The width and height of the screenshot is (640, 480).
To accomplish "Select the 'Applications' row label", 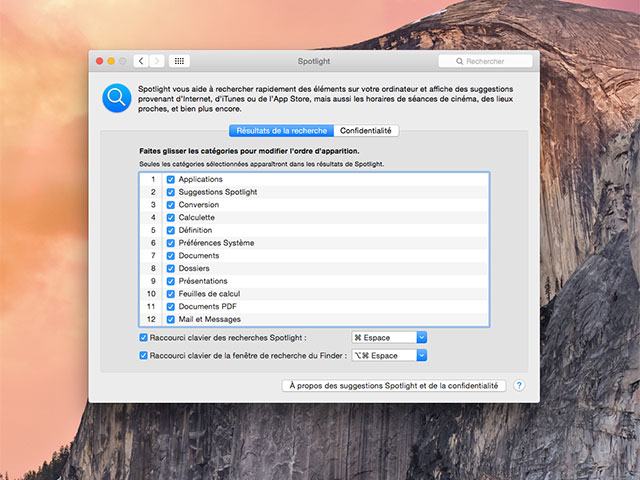I will click(x=200, y=179).
